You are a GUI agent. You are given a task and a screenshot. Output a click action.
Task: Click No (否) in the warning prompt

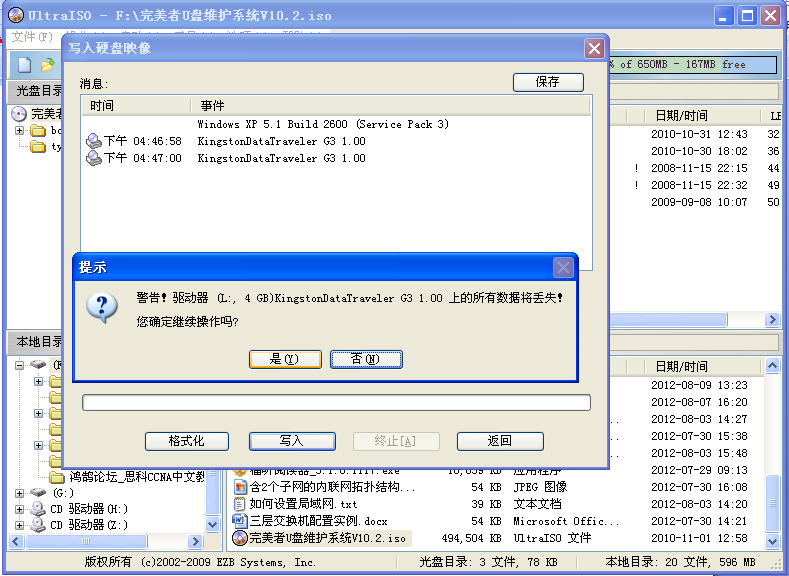pos(366,359)
